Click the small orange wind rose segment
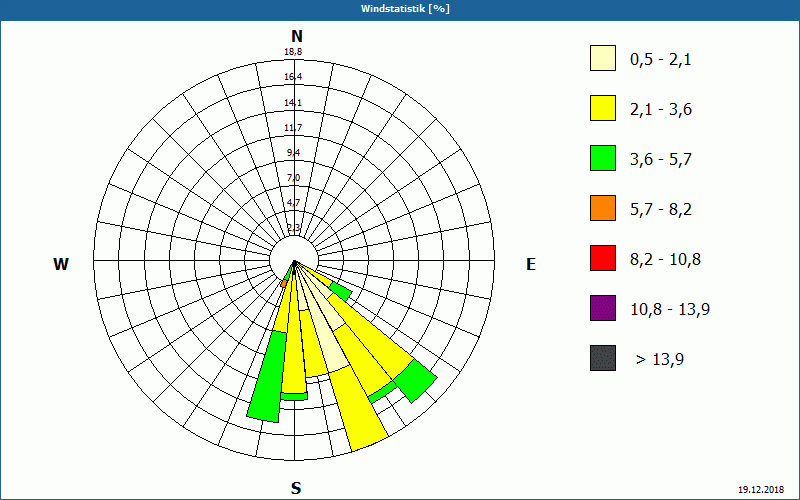The image size is (800, 500). [x=284, y=283]
